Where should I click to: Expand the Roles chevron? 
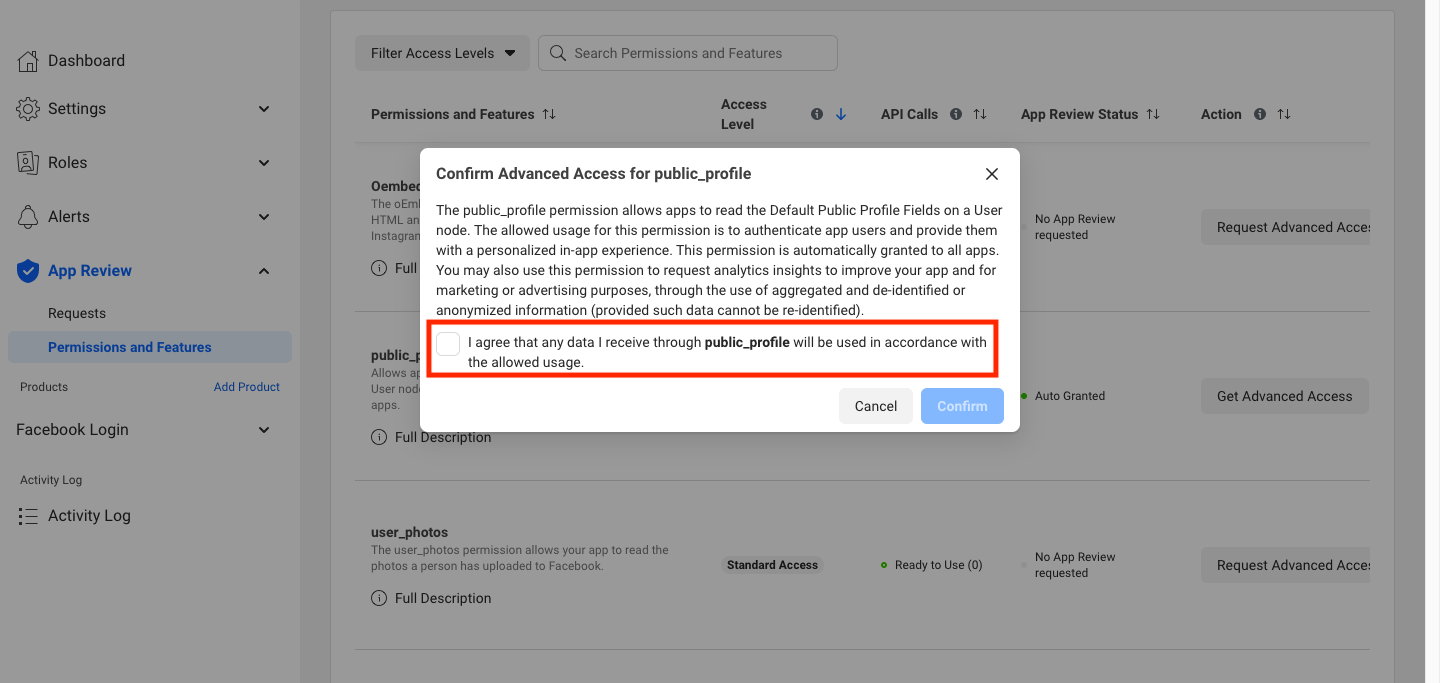point(264,163)
